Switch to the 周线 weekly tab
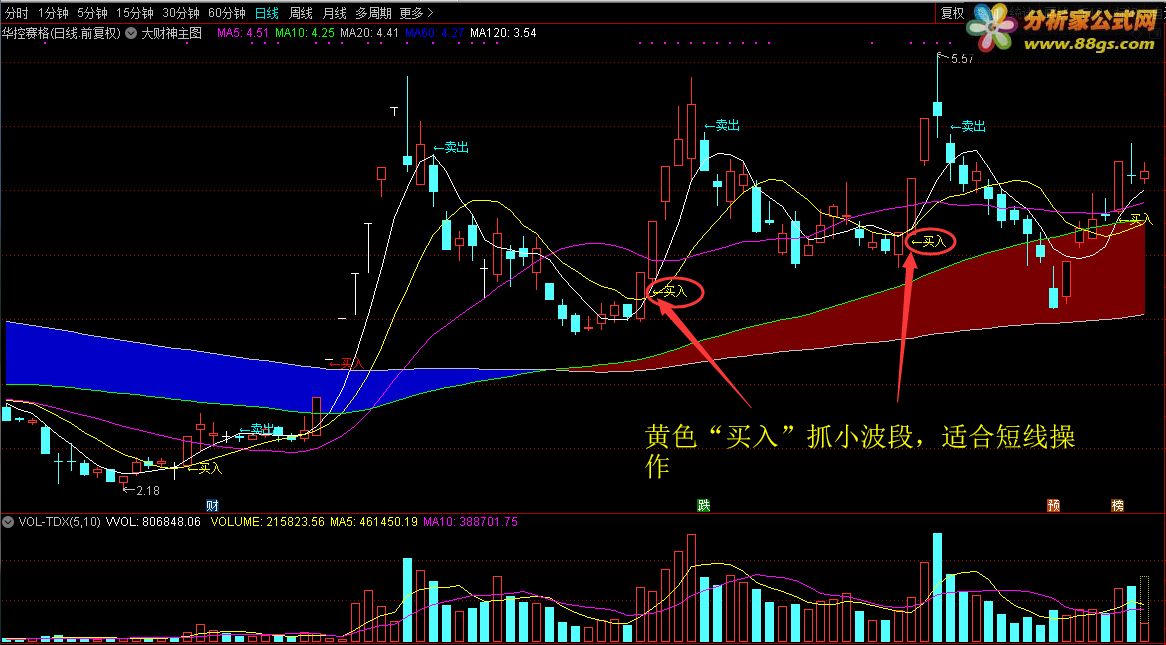Viewport: 1166px width, 645px height. [x=300, y=13]
